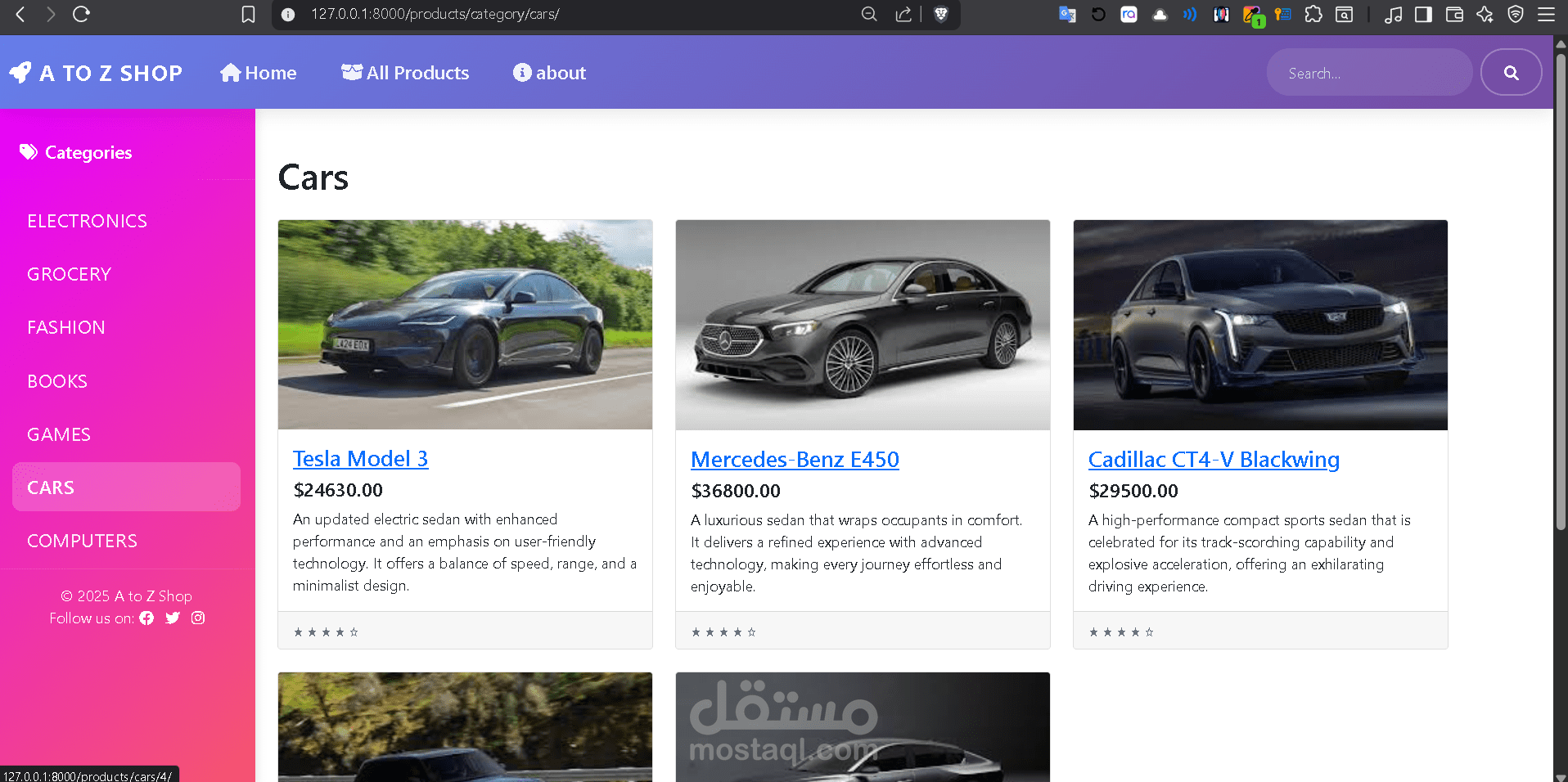Go to the Home nav item
The width and height of the screenshot is (1568, 782).
(259, 73)
